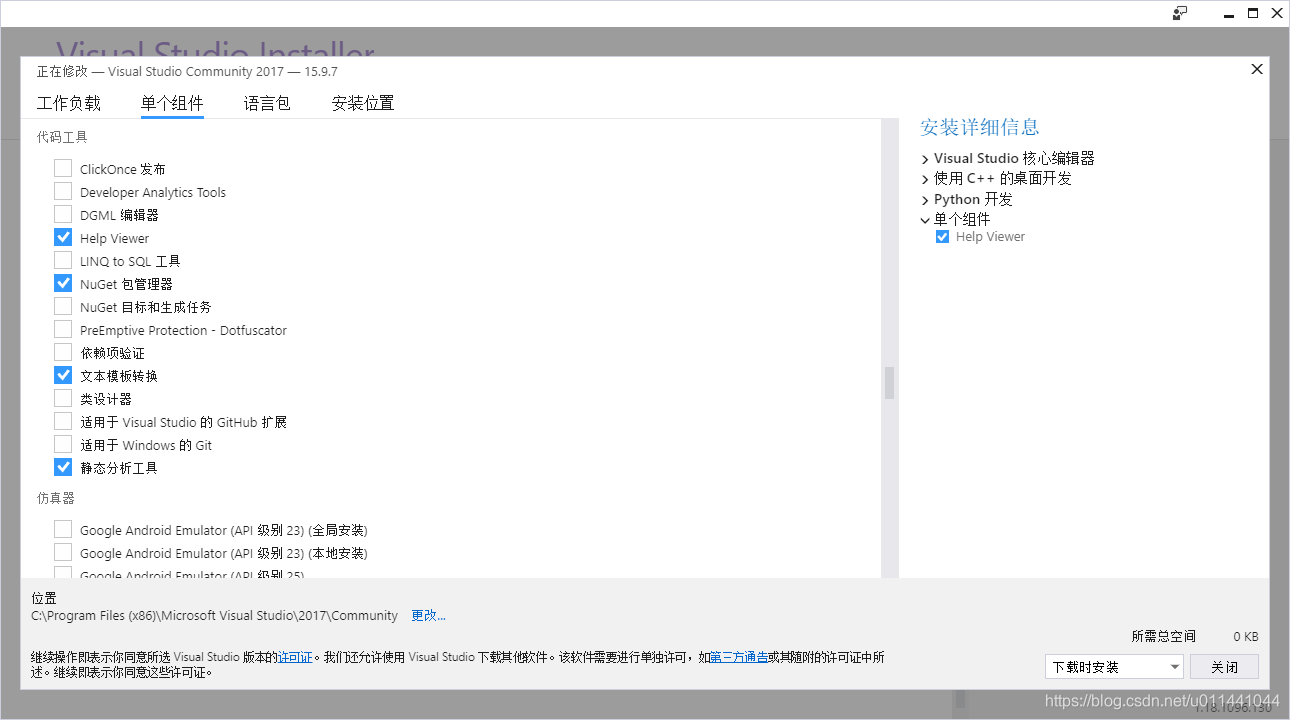This screenshot has width=1290, height=720.
Task: Tick the 依赖项验证 checkbox
Action: [x=63, y=352]
